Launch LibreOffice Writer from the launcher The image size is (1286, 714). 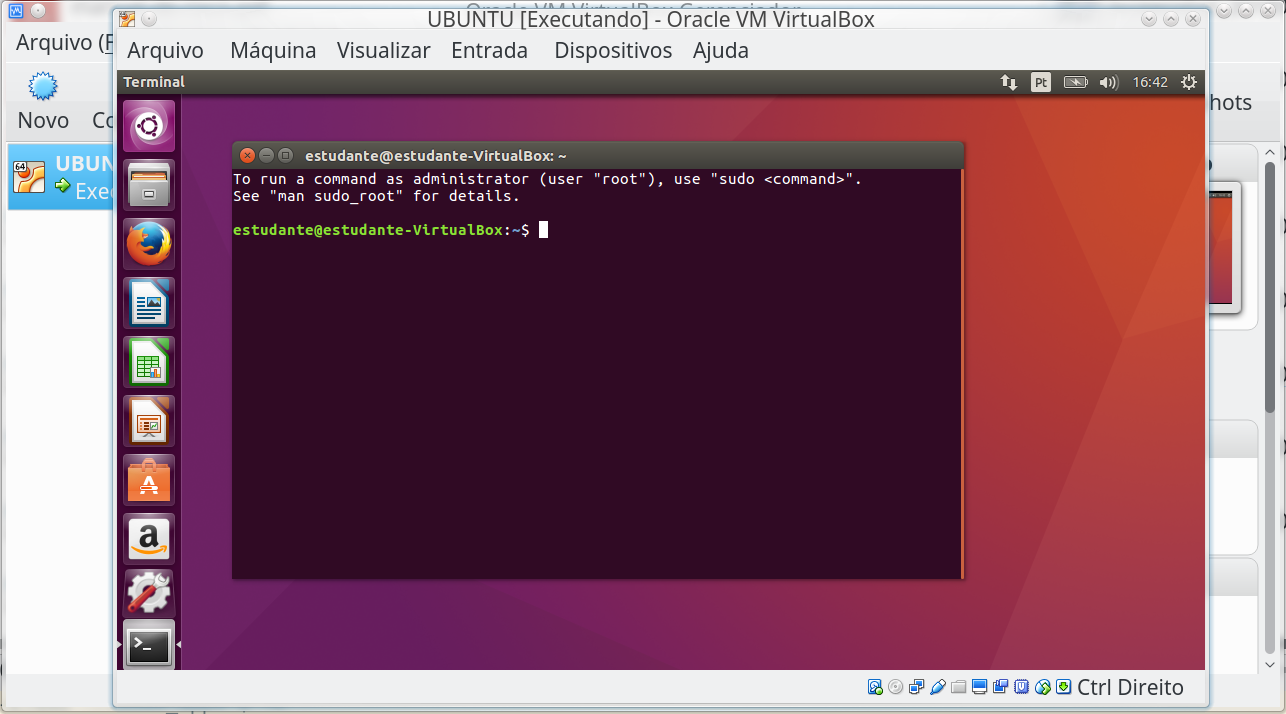[149, 303]
